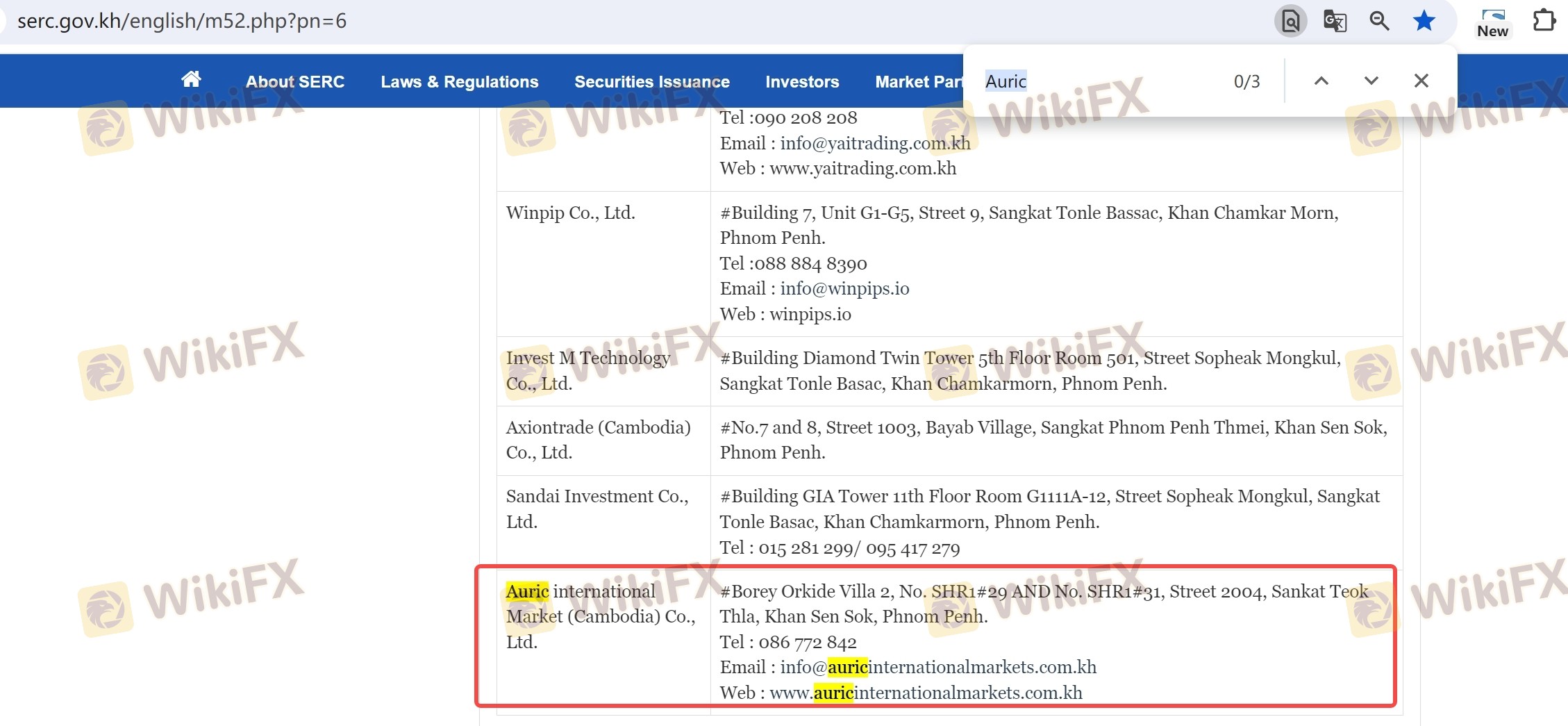Click the Axiontrade (Cambodia) Co., Ltd. name
This screenshot has width=1568, height=726.
599,440
